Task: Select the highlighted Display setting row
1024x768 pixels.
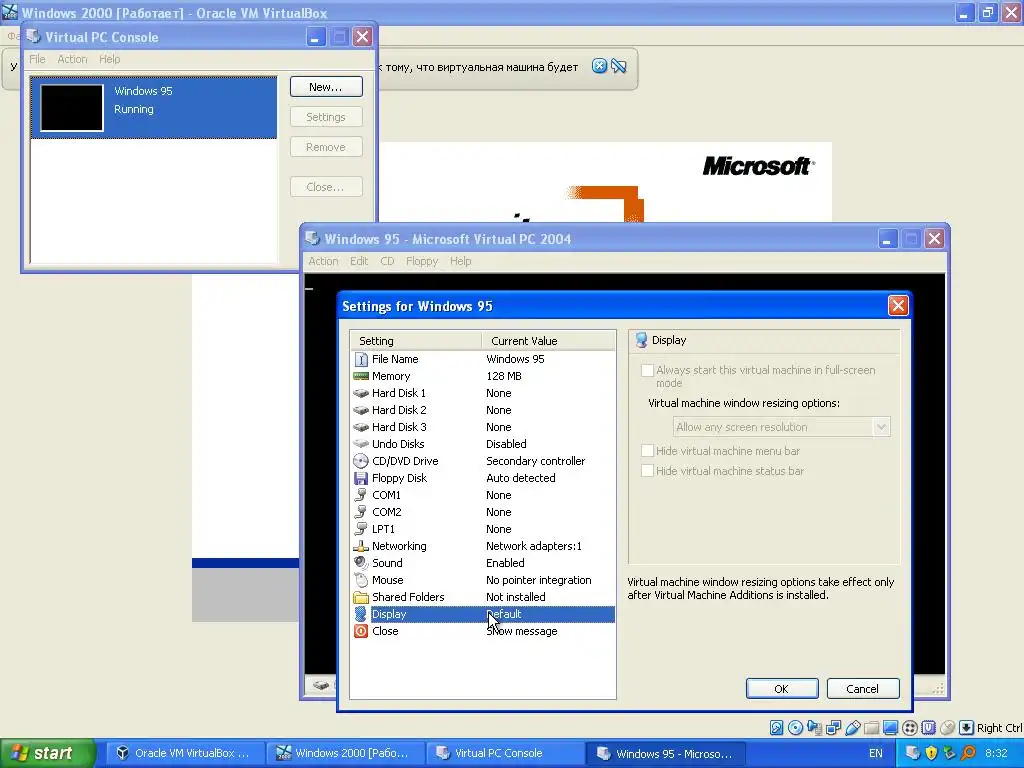Action: point(483,614)
